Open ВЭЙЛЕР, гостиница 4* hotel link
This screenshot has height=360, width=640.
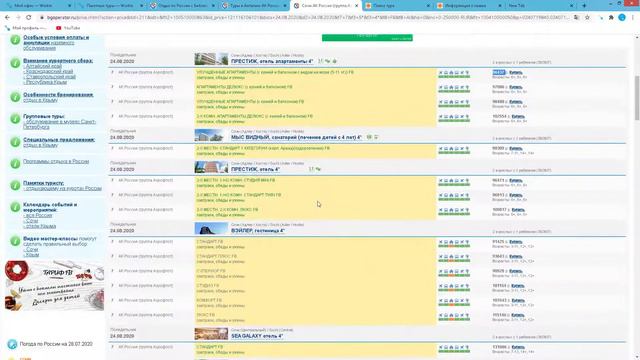(258, 231)
